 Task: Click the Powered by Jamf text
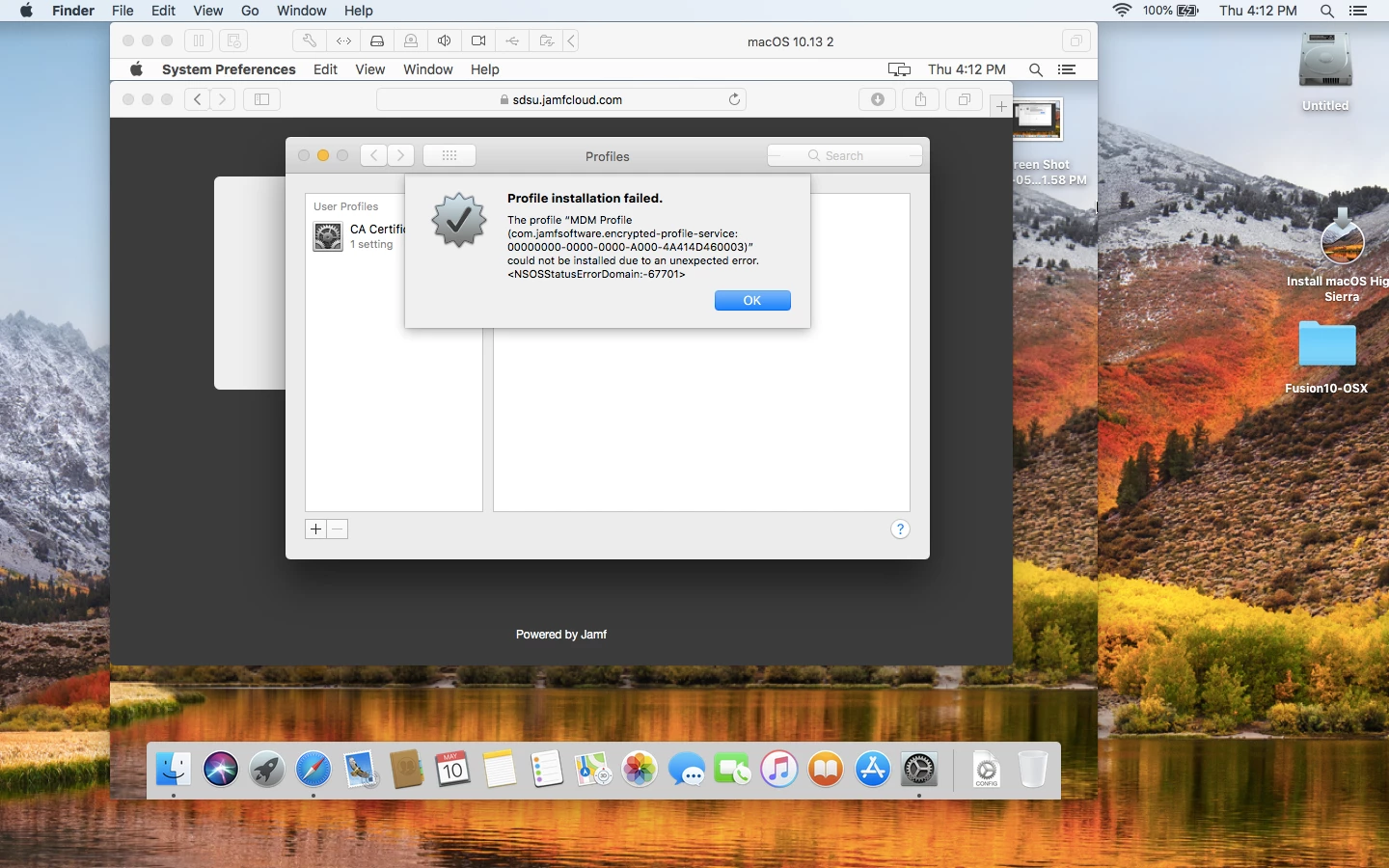coord(561,635)
